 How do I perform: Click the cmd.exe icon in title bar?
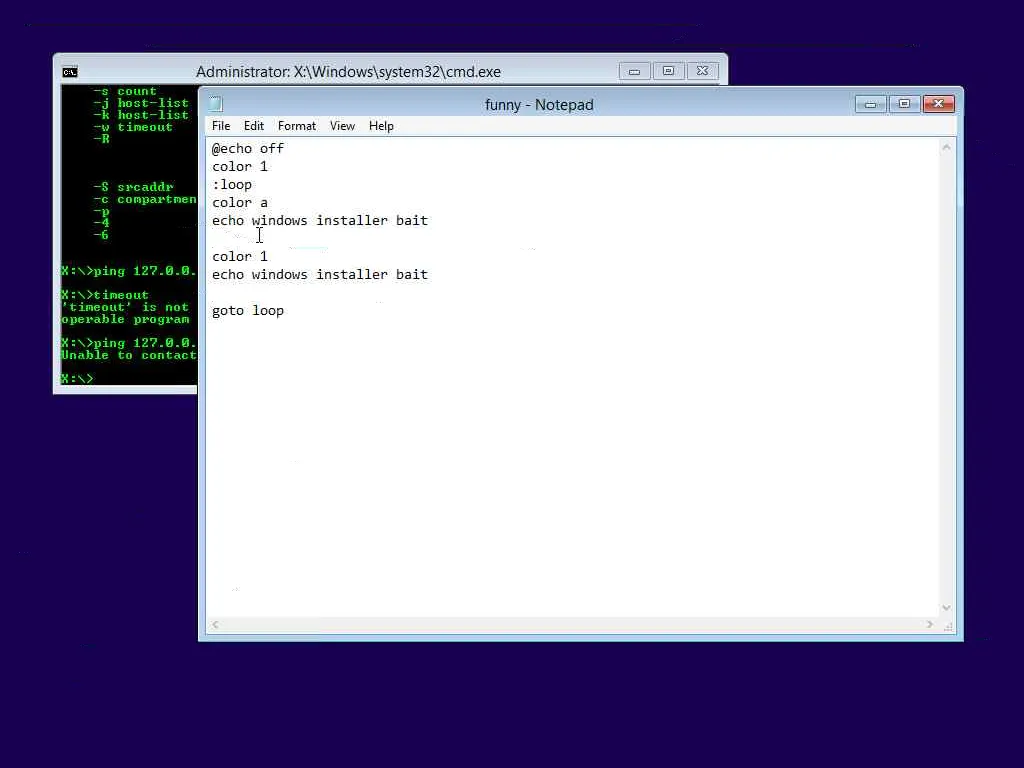pyautogui.click(x=70, y=72)
